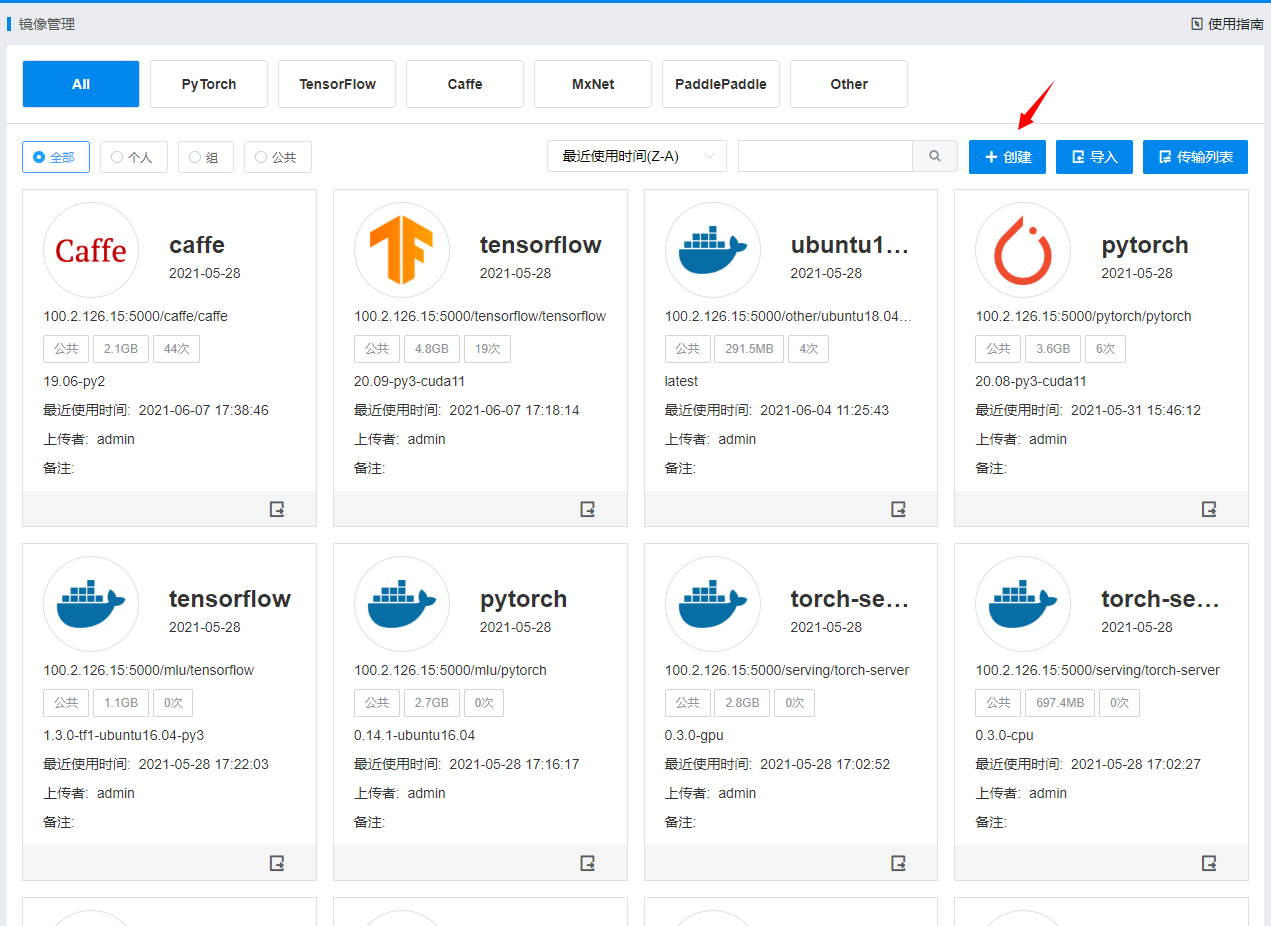The image size is (1271, 926).
Task: Click the 导入 import button
Action: [x=1094, y=157]
